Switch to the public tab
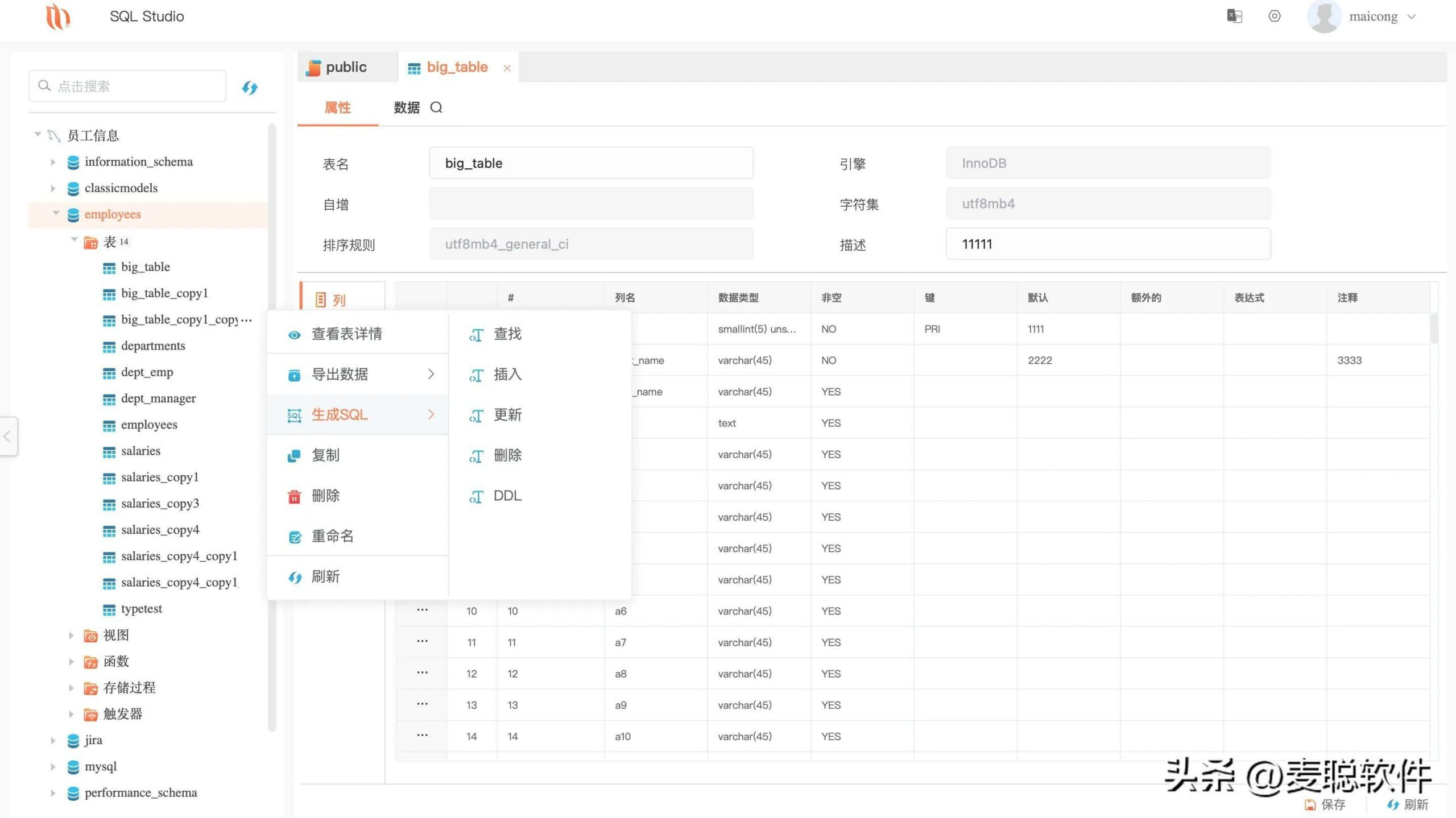Image resolution: width=1456 pixels, height=818 pixels. click(x=346, y=67)
